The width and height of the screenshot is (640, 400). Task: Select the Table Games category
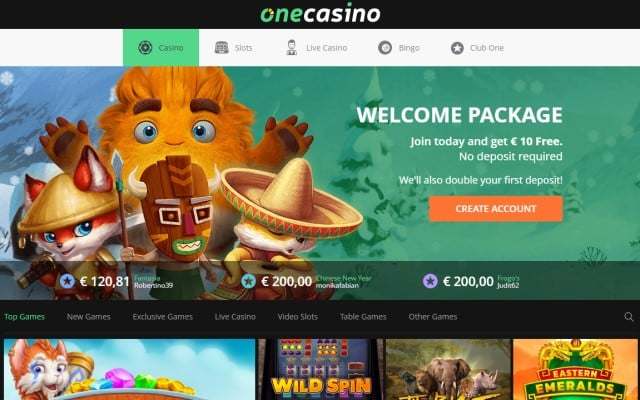pos(363,317)
